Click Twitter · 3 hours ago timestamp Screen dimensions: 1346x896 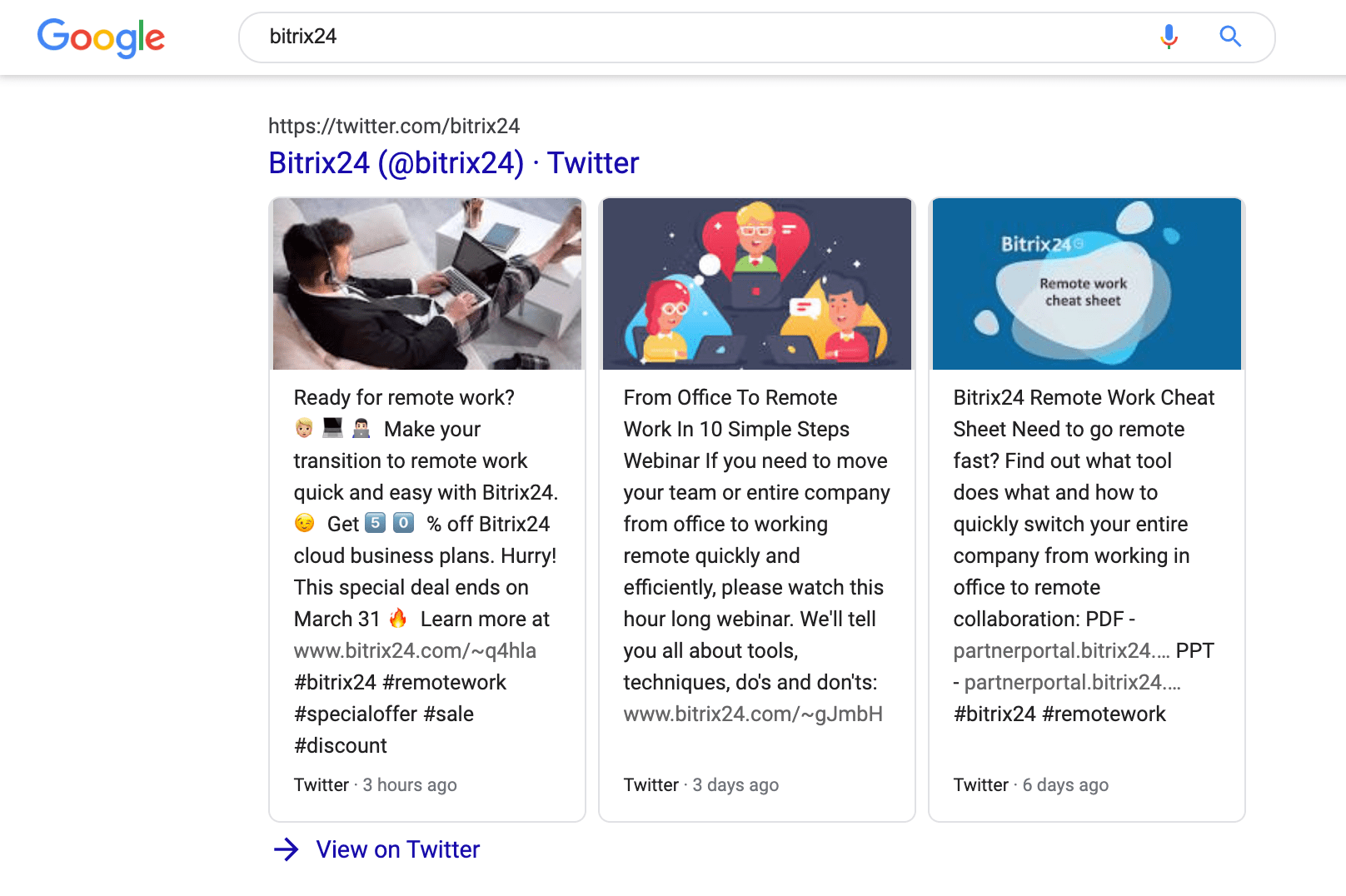[376, 784]
